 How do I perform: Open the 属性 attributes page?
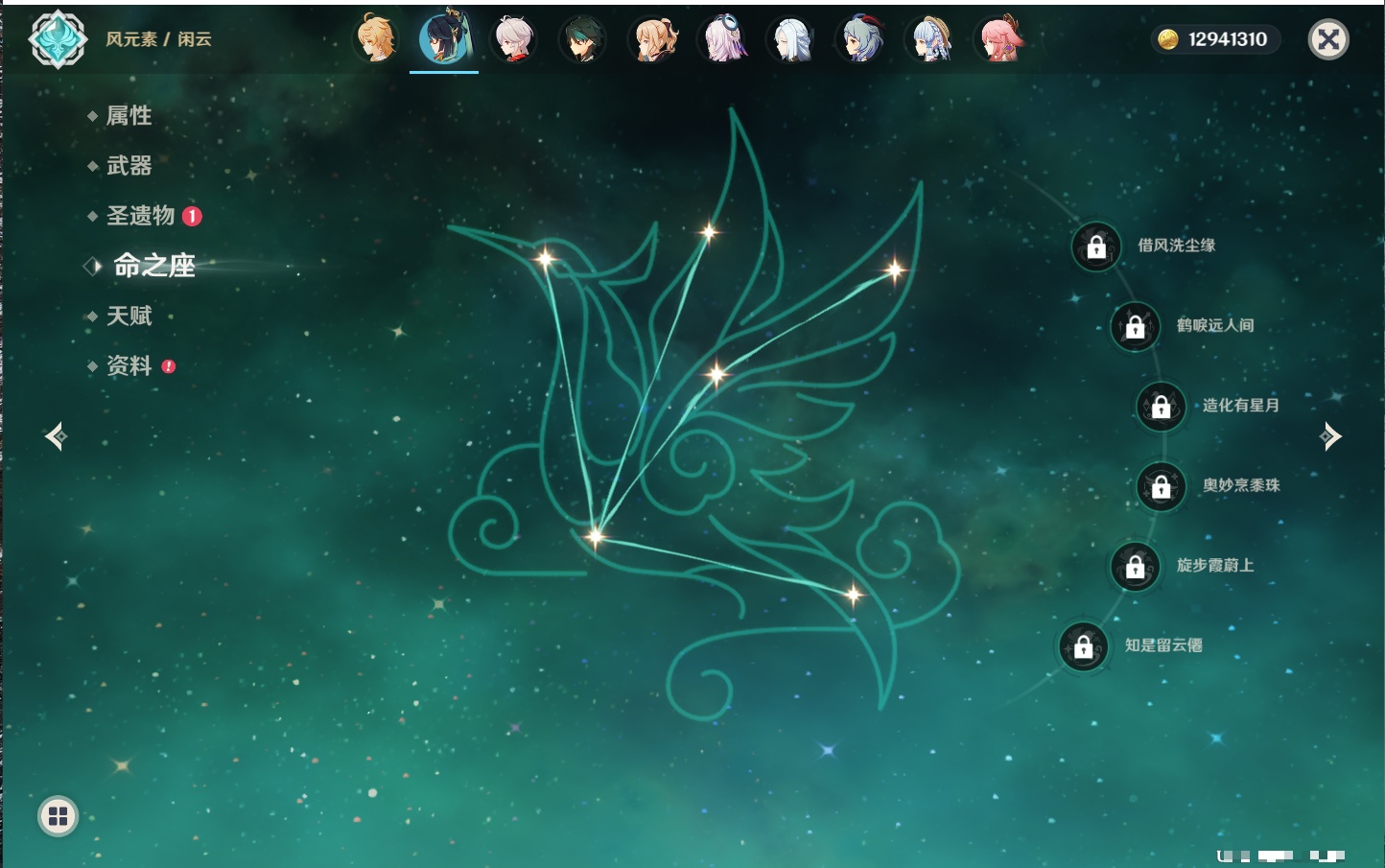coord(129,116)
